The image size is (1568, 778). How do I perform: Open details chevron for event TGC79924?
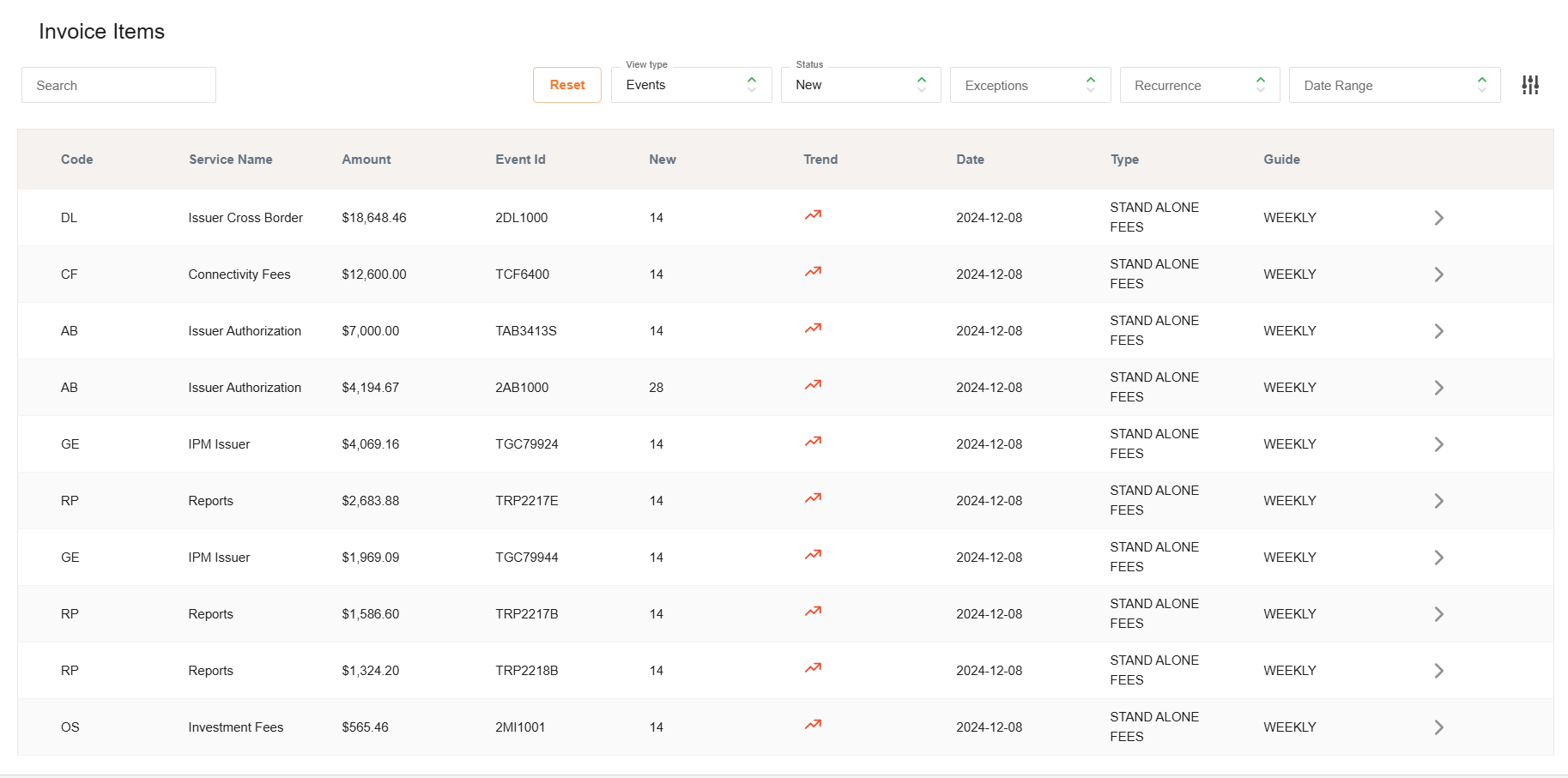(1439, 444)
